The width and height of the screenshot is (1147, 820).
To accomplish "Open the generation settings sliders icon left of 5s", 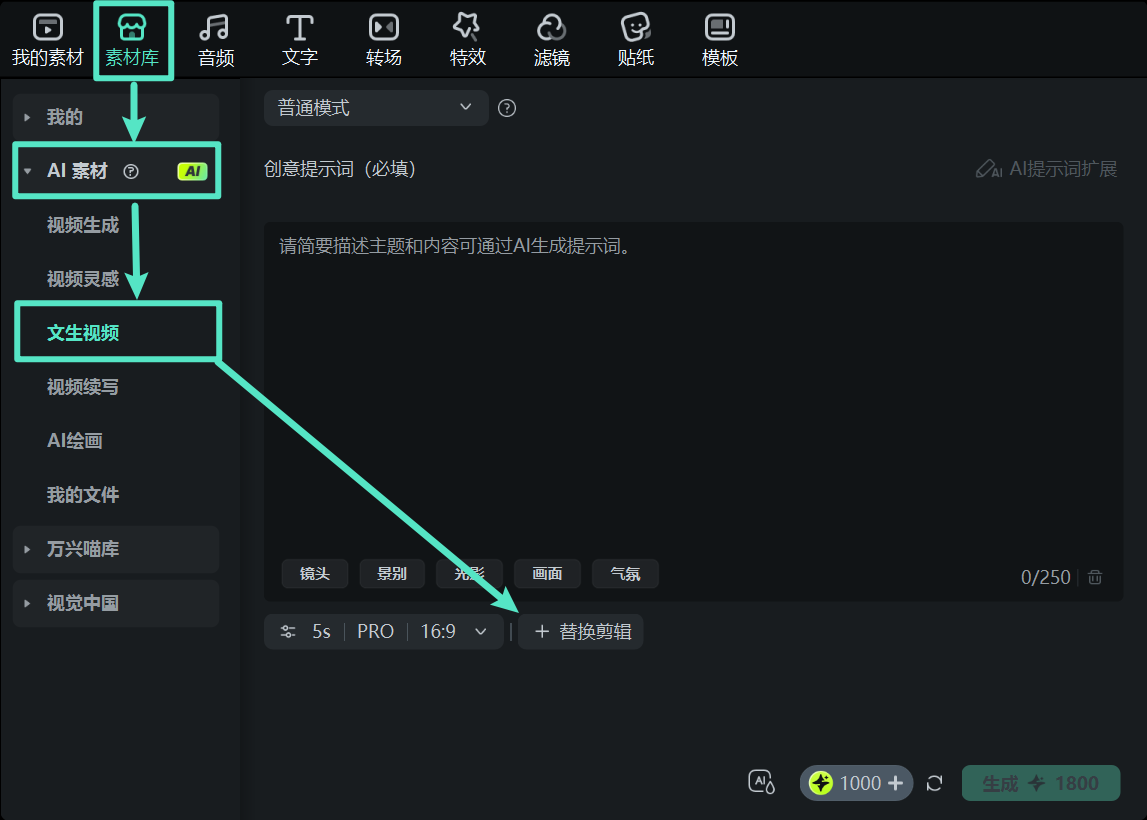I will (287, 631).
